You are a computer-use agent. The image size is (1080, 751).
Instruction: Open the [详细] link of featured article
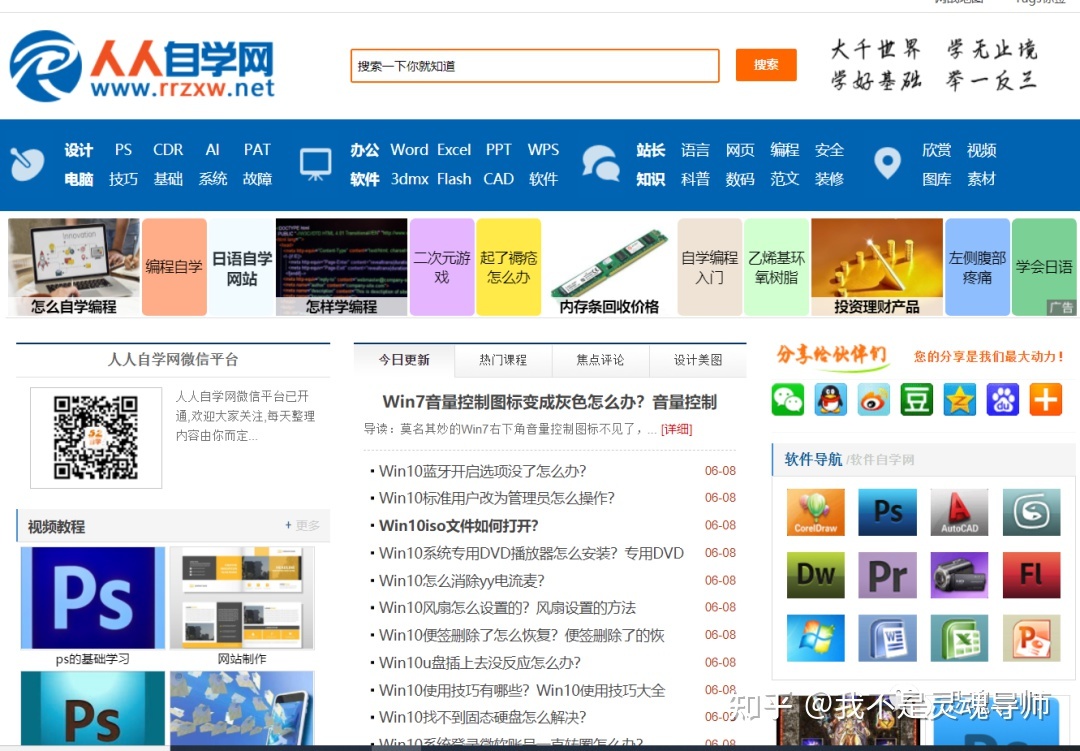coord(676,429)
